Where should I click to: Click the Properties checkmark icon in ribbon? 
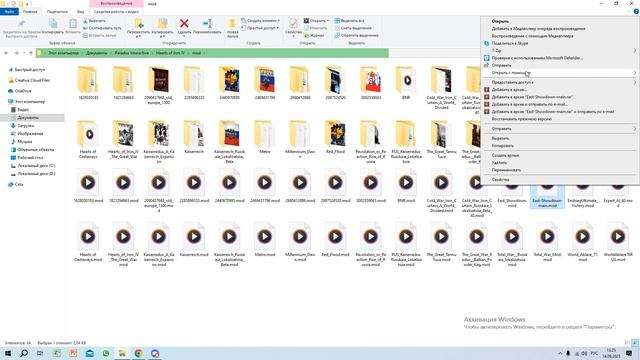click(x=293, y=23)
